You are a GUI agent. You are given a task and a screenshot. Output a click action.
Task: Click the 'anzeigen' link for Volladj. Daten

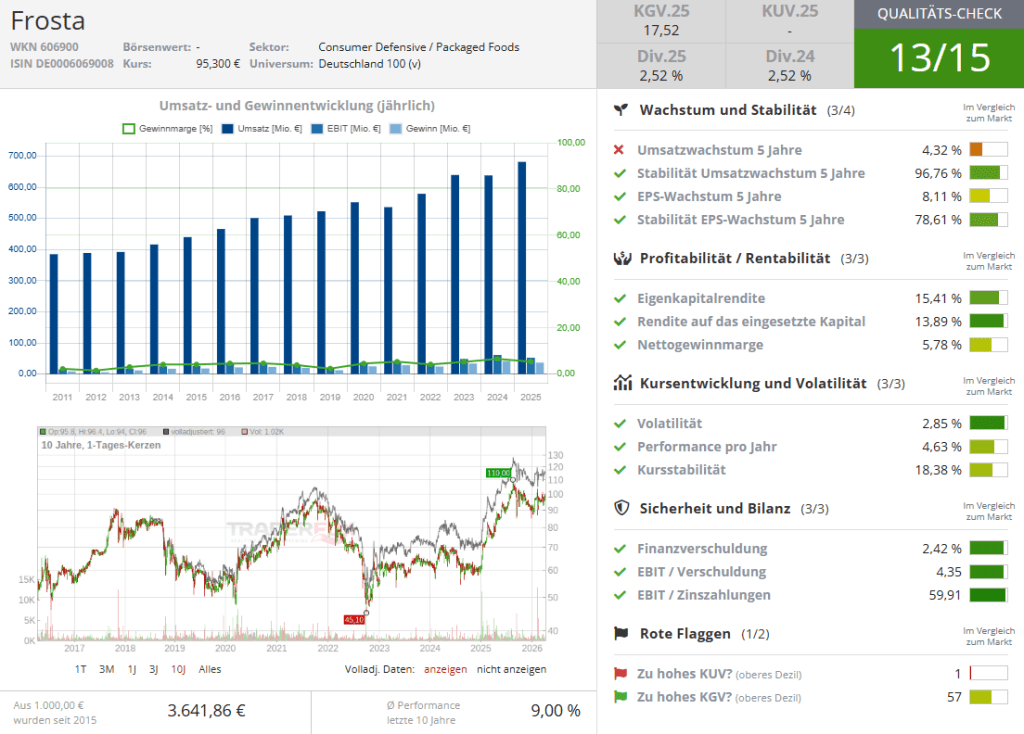click(445, 669)
